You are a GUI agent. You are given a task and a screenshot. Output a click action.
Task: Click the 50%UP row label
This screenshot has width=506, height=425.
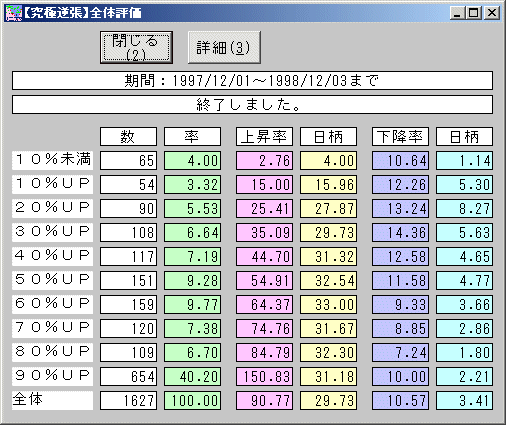pyautogui.click(x=52, y=280)
